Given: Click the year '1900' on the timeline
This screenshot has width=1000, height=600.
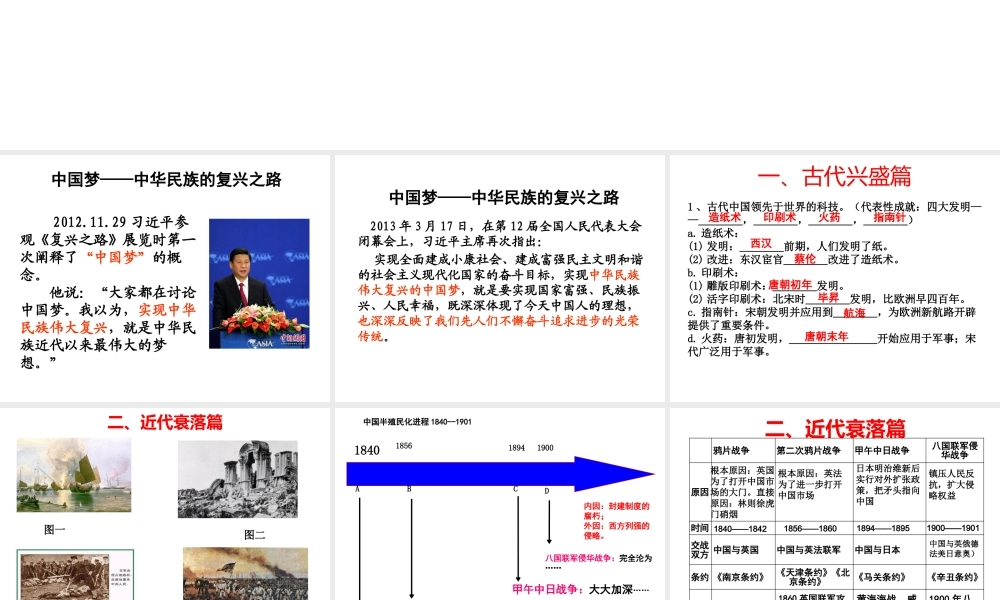Looking at the screenshot, I should (x=545, y=448).
